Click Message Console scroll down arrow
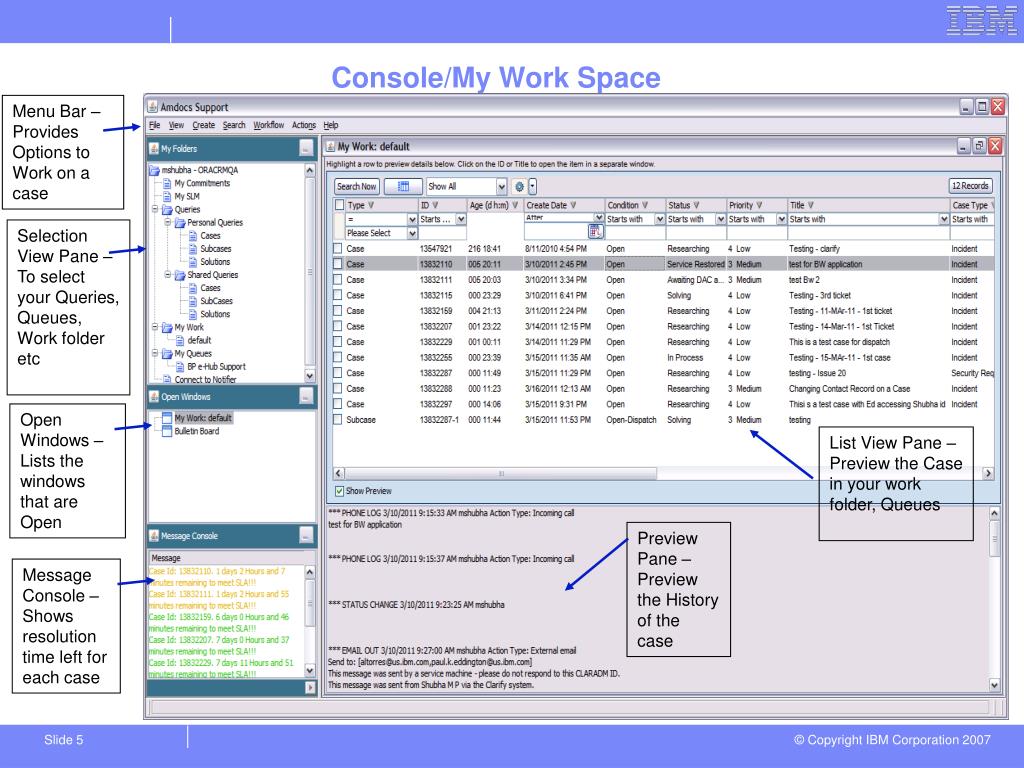This screenshot has width=1024, height=768. pyautogui.click(x=310, y=671)
